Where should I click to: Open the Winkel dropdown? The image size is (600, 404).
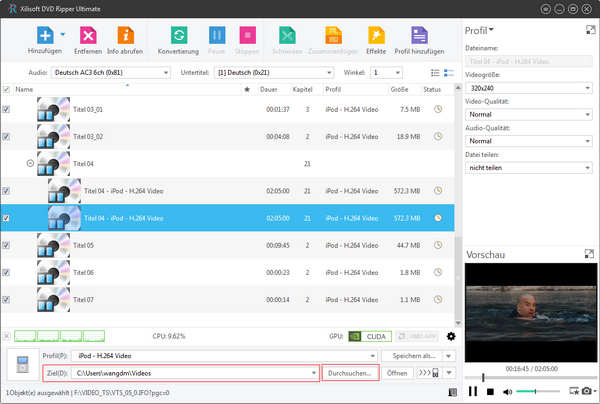(386, 73)
